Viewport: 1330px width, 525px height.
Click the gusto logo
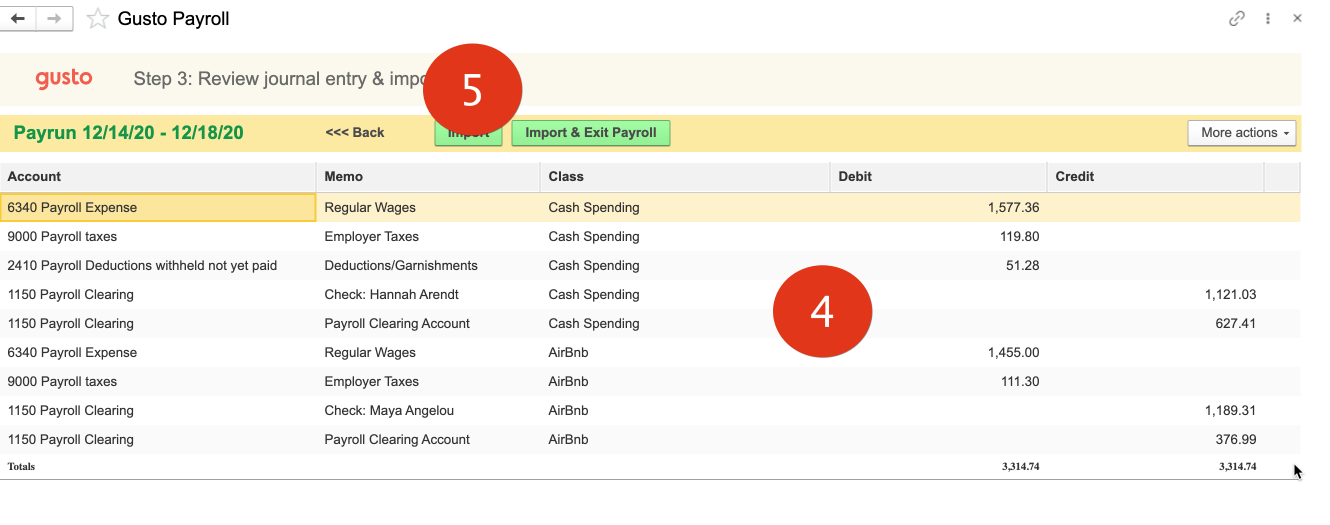63,78
